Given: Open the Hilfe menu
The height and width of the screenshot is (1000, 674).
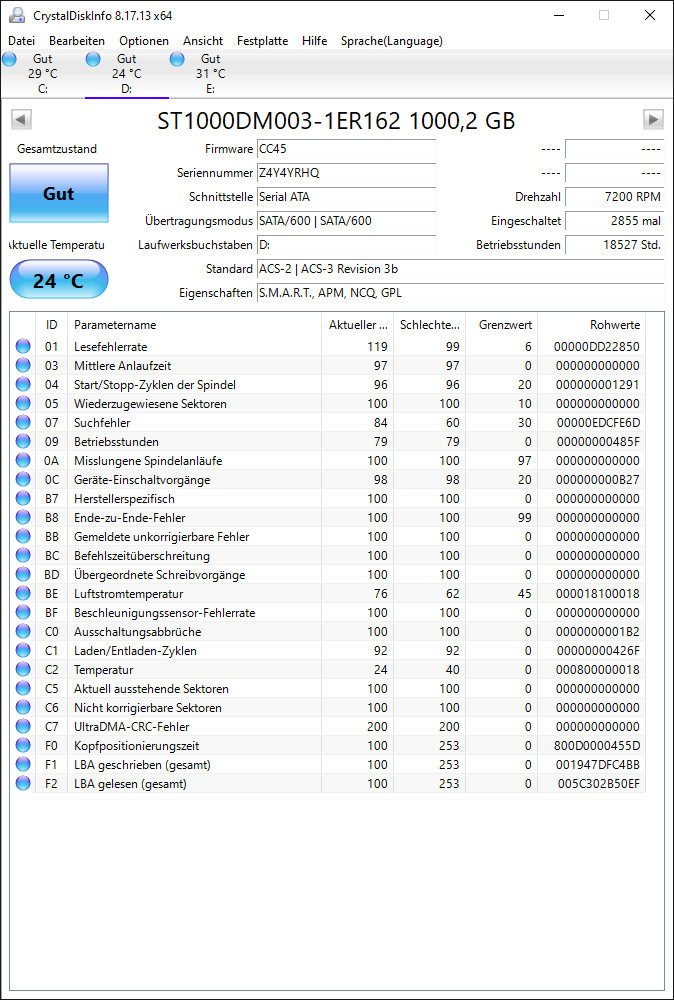Looking at the screenshot, I should pyautogui.click(x=314, y=41).
